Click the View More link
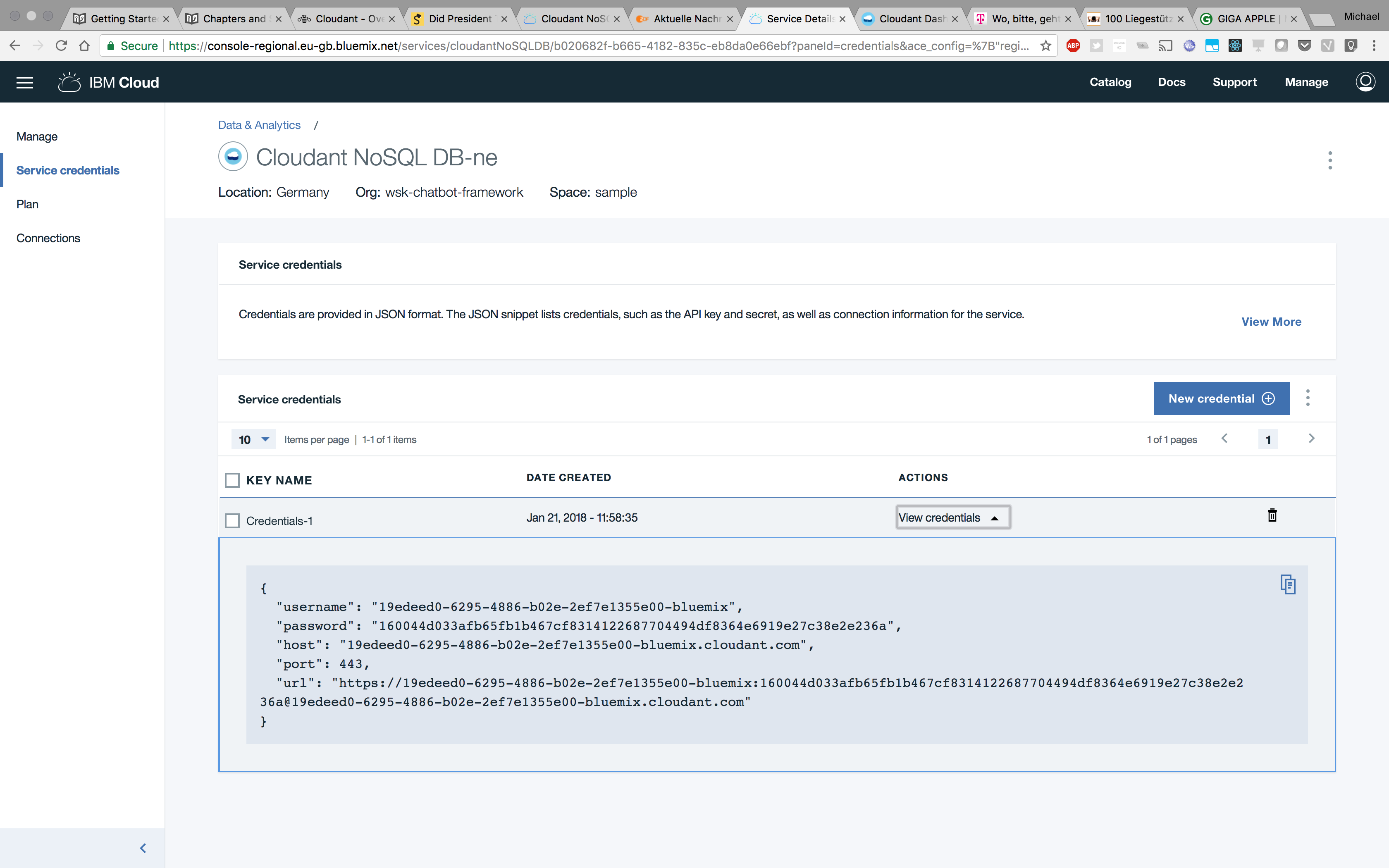1389x868 pixels. click(x=1271, y=322)
